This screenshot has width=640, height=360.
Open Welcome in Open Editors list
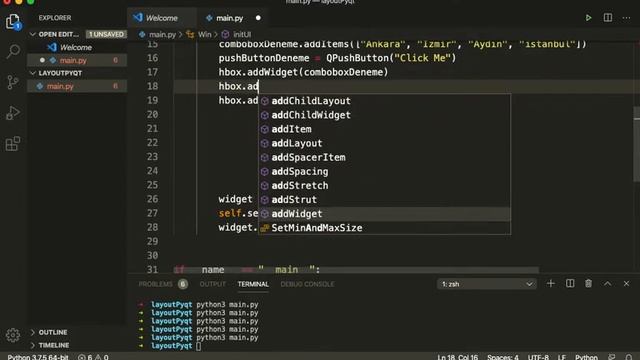[x=78, y=47]
